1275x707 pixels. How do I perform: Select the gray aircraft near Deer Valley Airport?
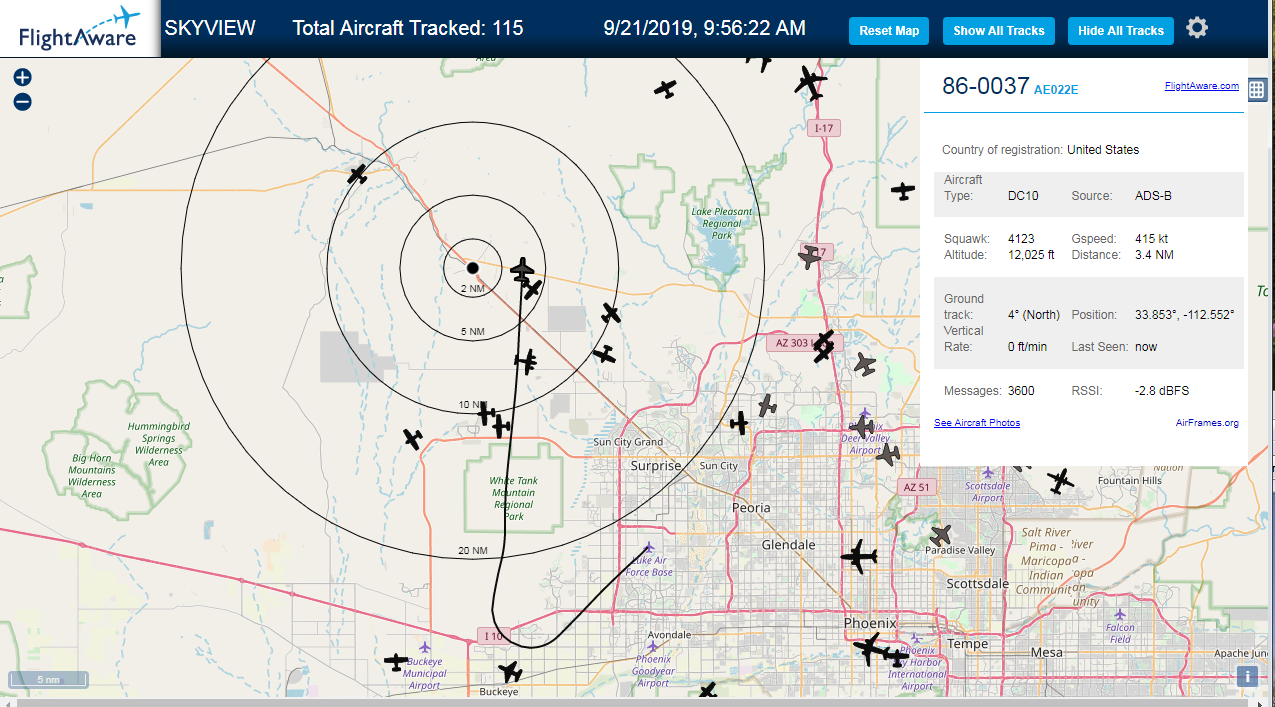[861, 427]
